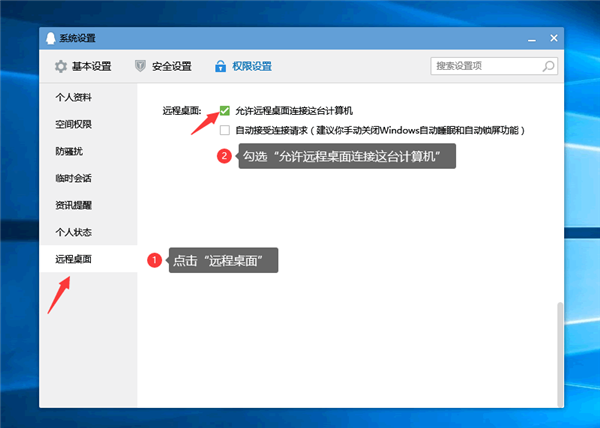Viewport: 600px width, 428px height.
Task: Open 个人状态 settings page
Action: coord(73,233)
